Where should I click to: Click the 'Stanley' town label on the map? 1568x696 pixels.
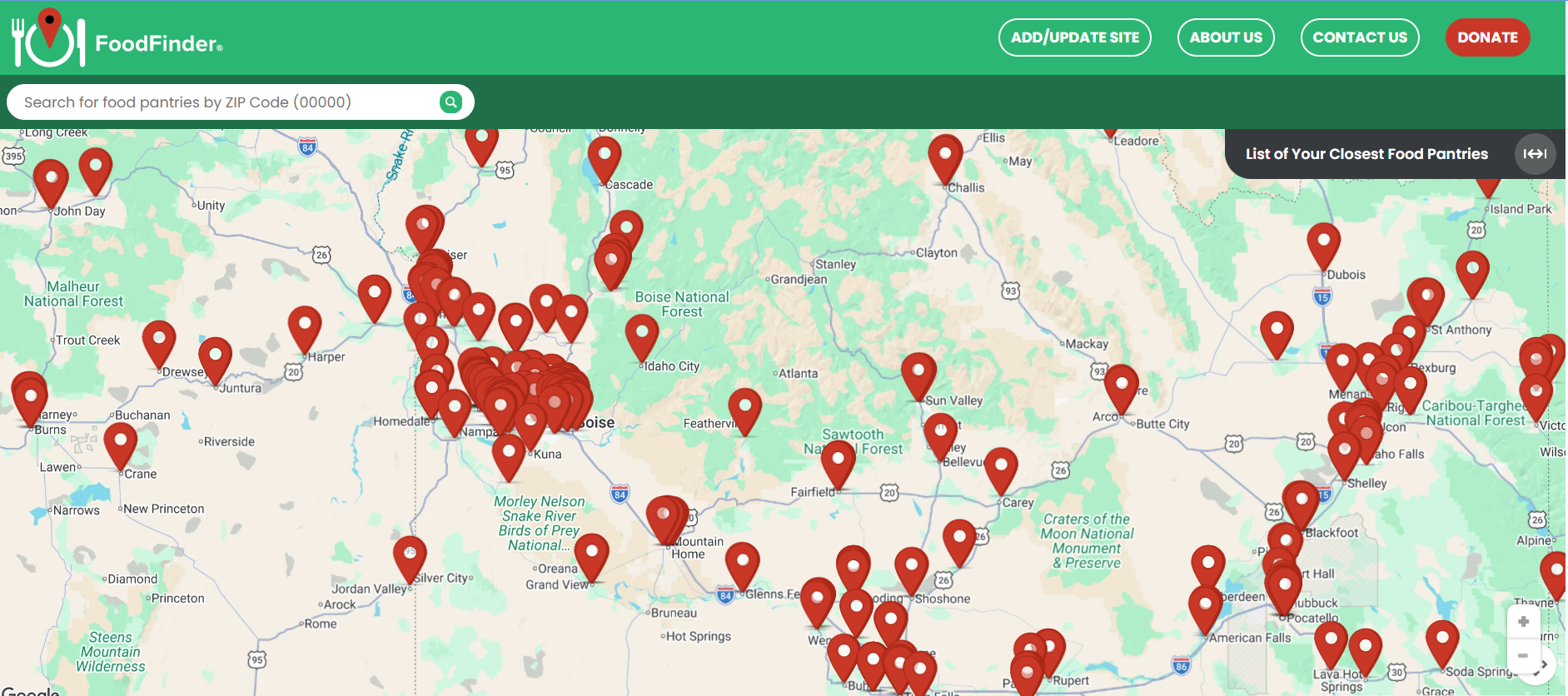coord(835,265)
